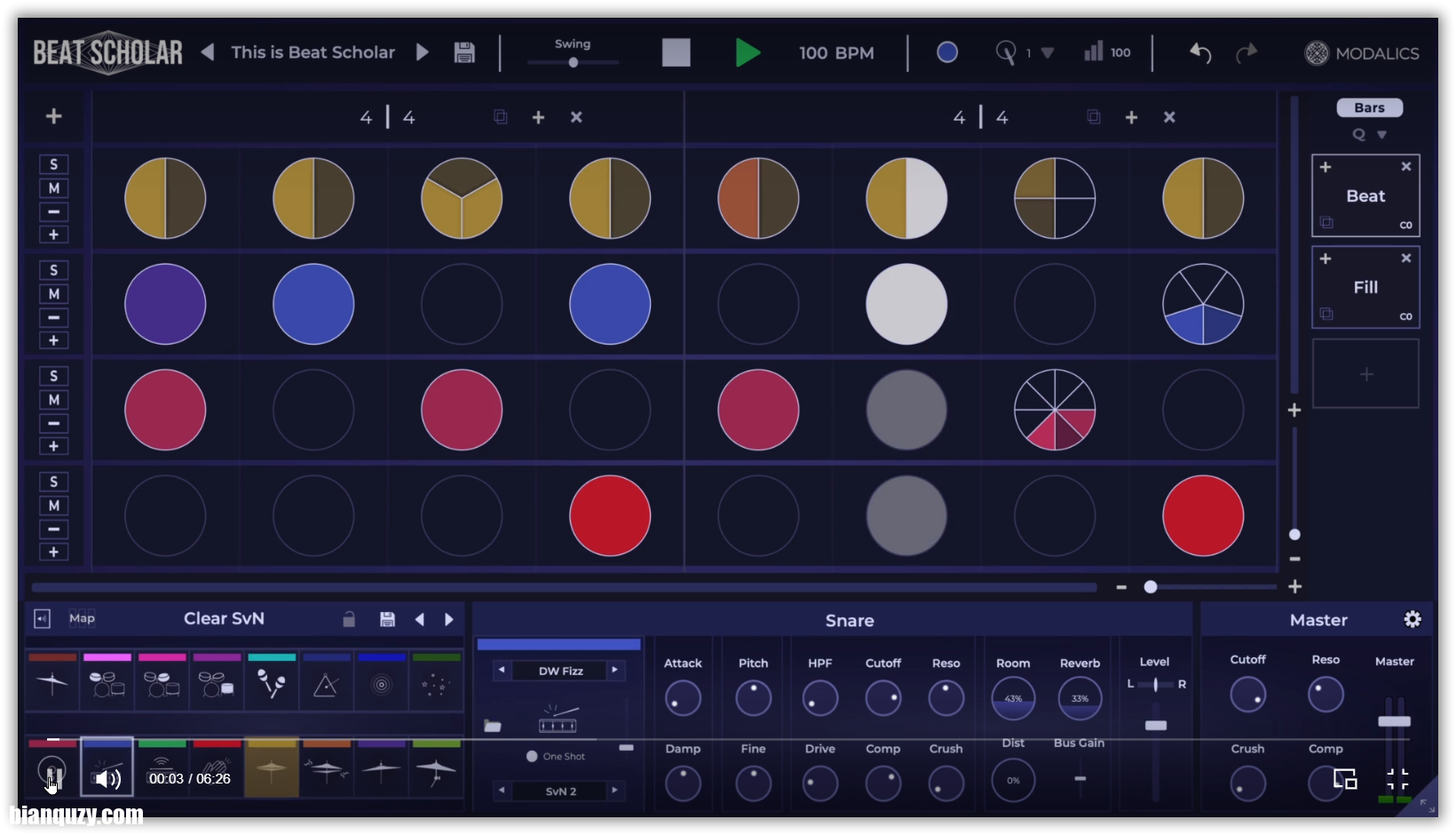Add a beat to the first bar
Image resolution: width=1456 pixels, height=835 pixels.
pos(538,117)
